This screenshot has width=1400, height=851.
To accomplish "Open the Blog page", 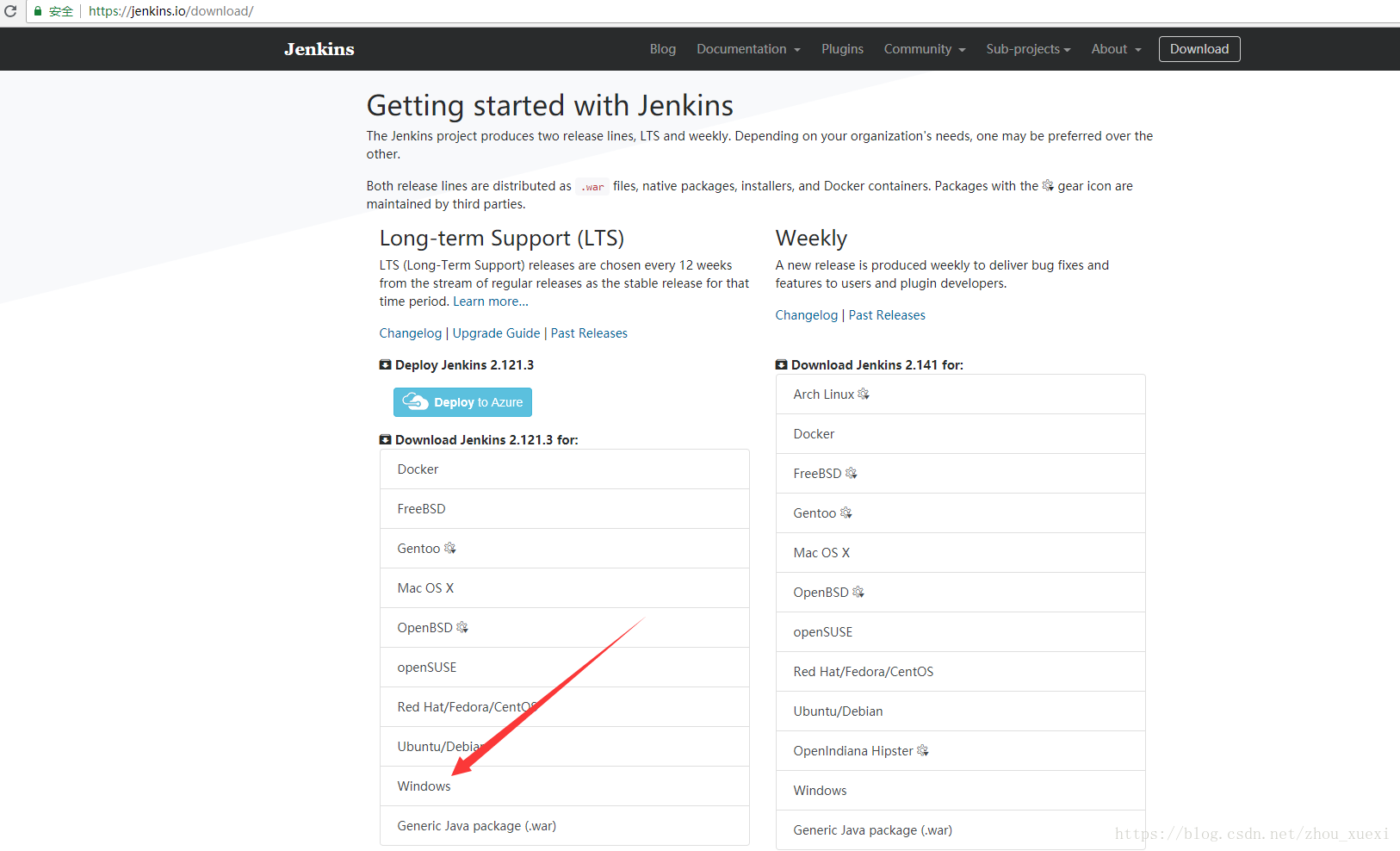I will 663,49.
